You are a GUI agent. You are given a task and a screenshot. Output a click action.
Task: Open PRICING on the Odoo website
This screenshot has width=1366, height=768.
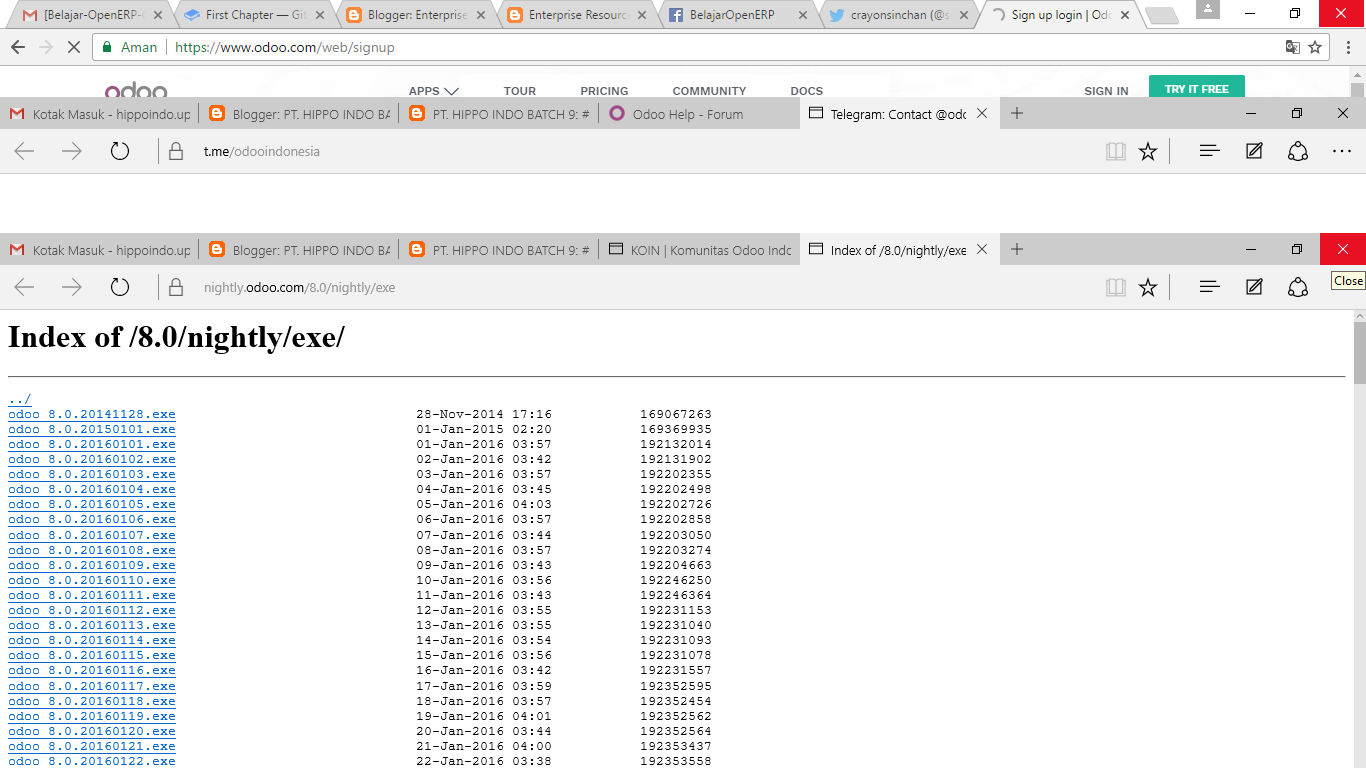click(604, 91)
